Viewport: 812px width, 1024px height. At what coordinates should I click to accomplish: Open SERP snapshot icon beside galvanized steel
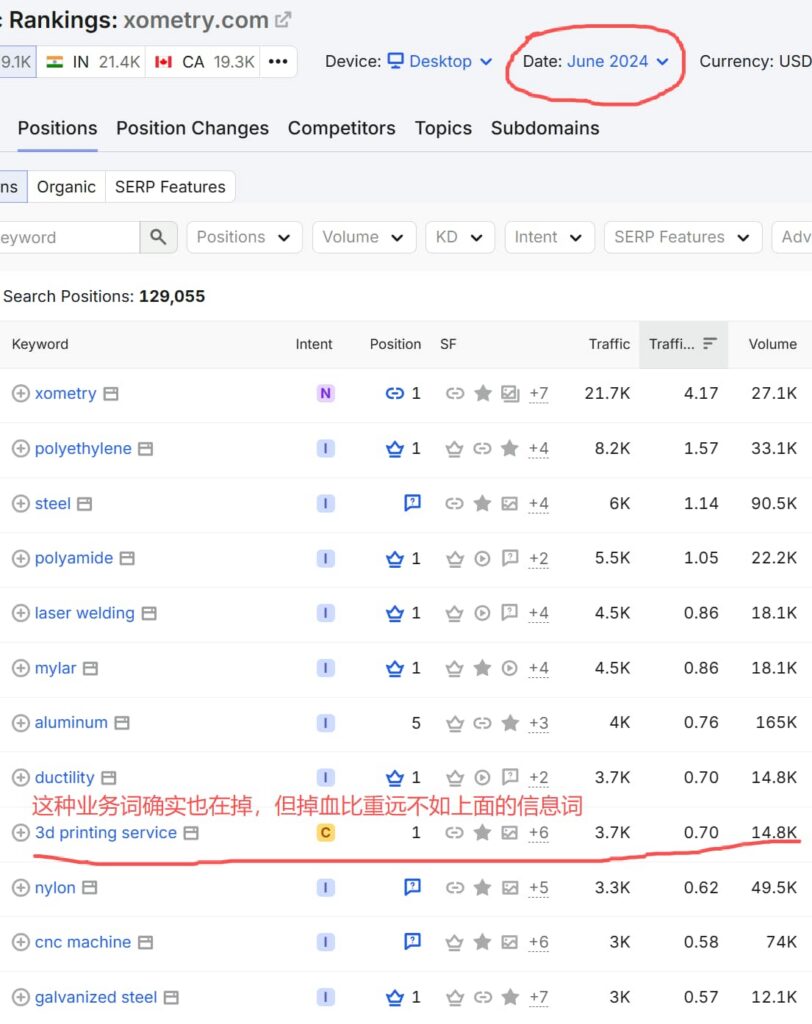(x=171, y=997)
